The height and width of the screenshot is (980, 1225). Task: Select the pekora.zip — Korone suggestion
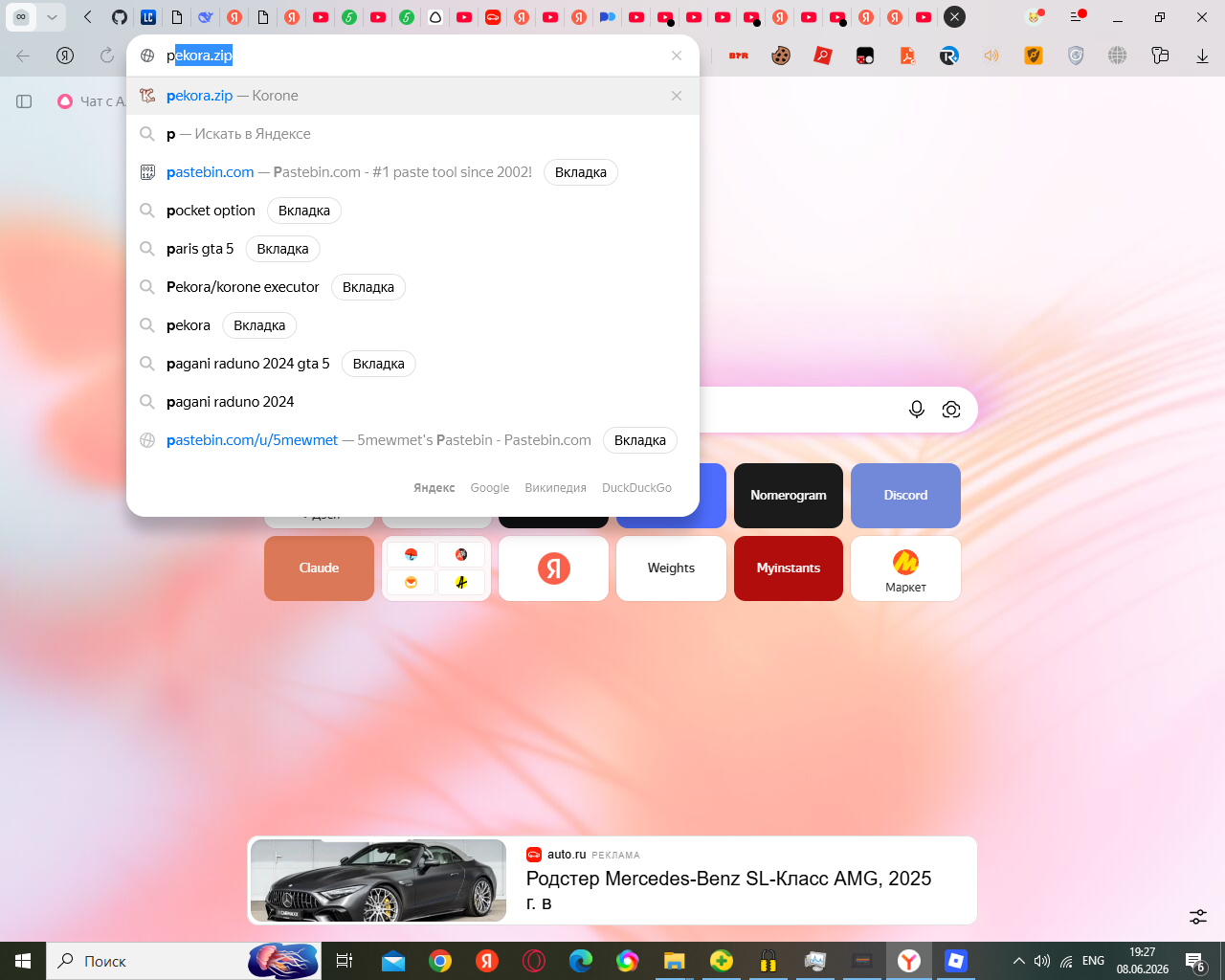click(x=413, y=96)
